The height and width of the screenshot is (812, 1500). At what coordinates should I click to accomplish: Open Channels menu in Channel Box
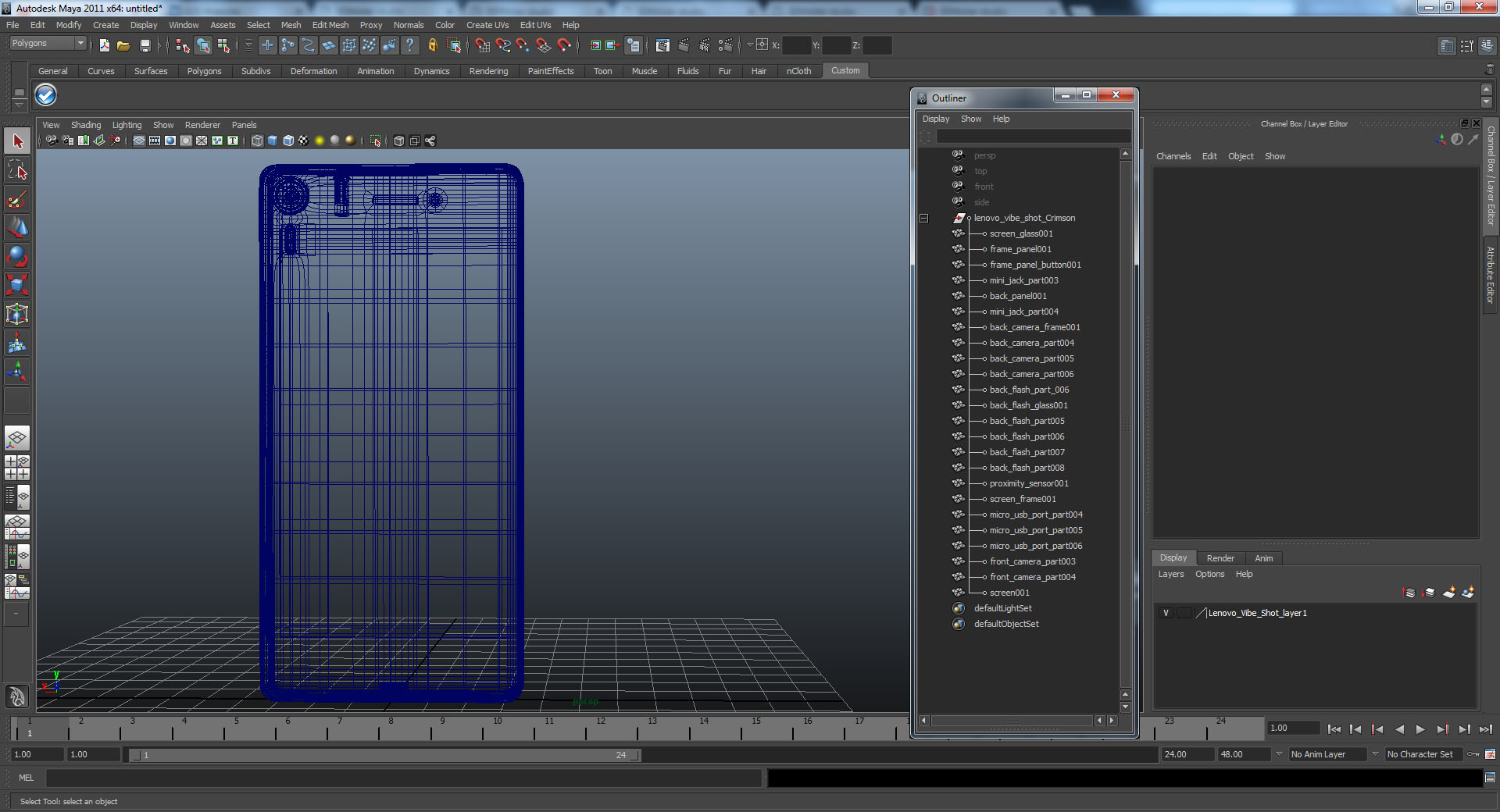(x=1173, y=156)
